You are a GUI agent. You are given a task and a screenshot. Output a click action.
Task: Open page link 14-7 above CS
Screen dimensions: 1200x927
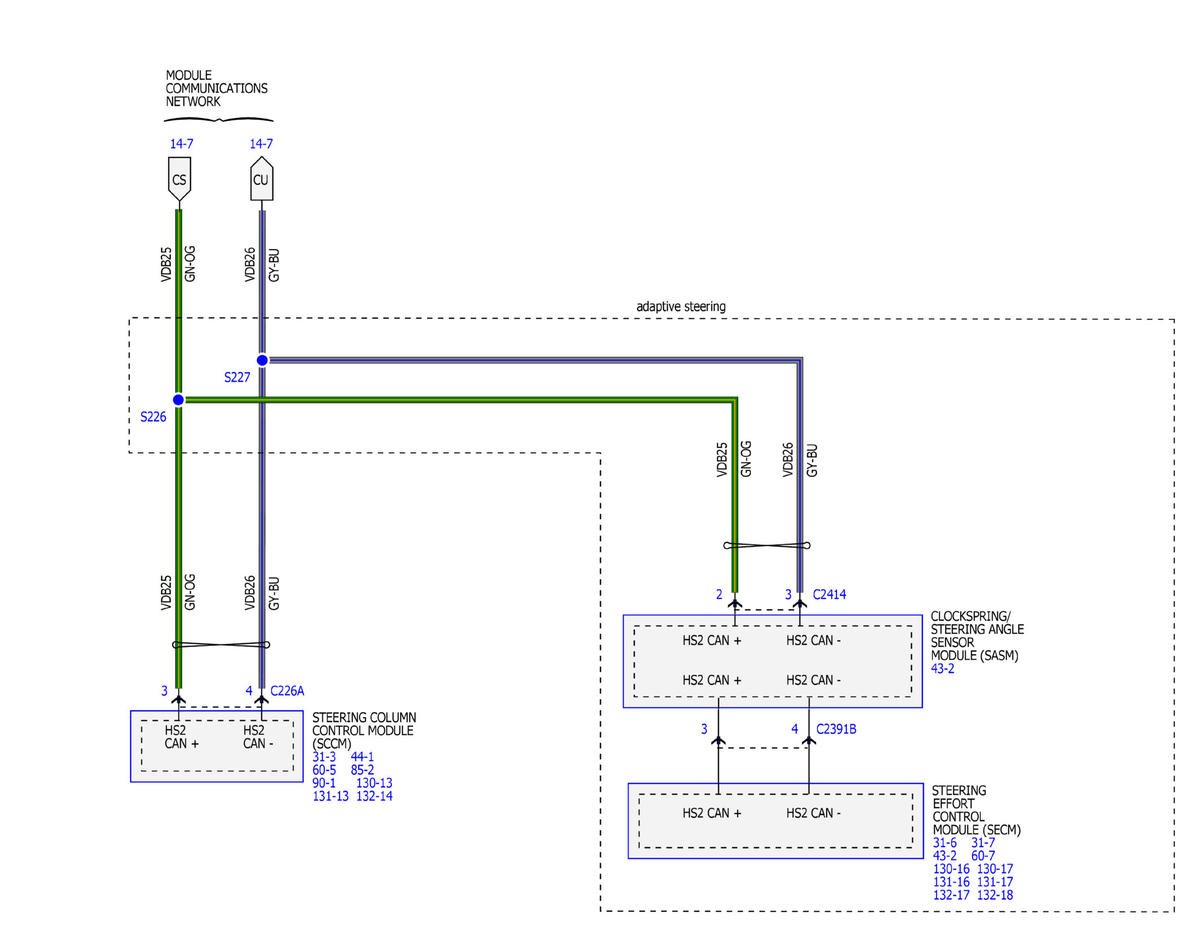(181, 144)
